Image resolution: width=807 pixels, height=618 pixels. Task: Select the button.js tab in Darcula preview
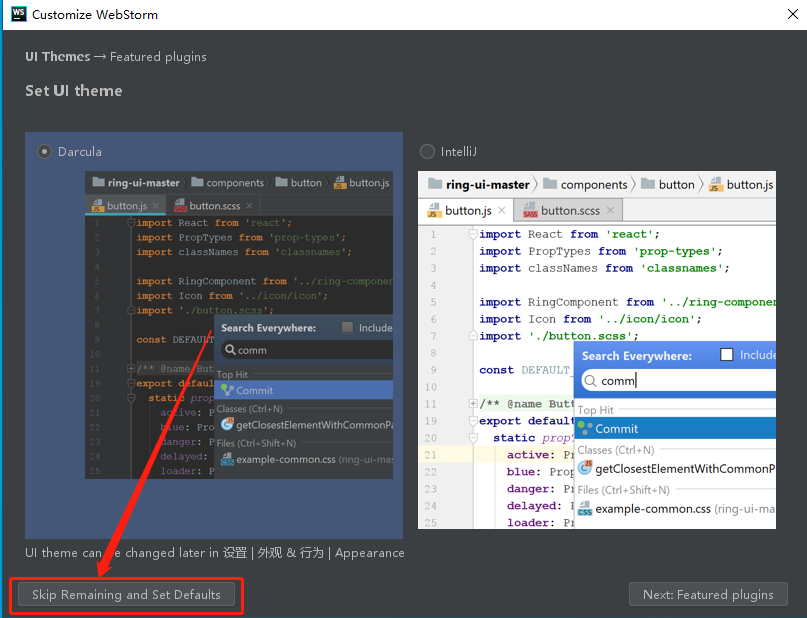(127, 206)
